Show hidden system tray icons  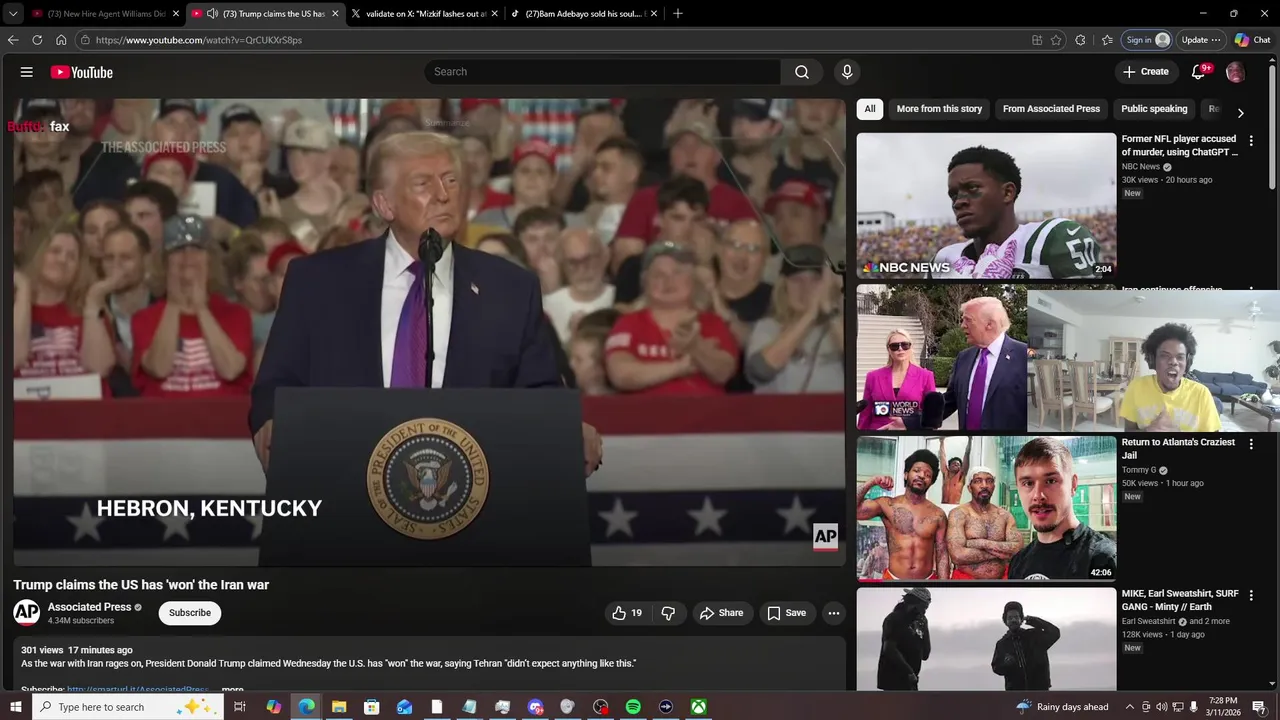click(x=1130, y=707)
